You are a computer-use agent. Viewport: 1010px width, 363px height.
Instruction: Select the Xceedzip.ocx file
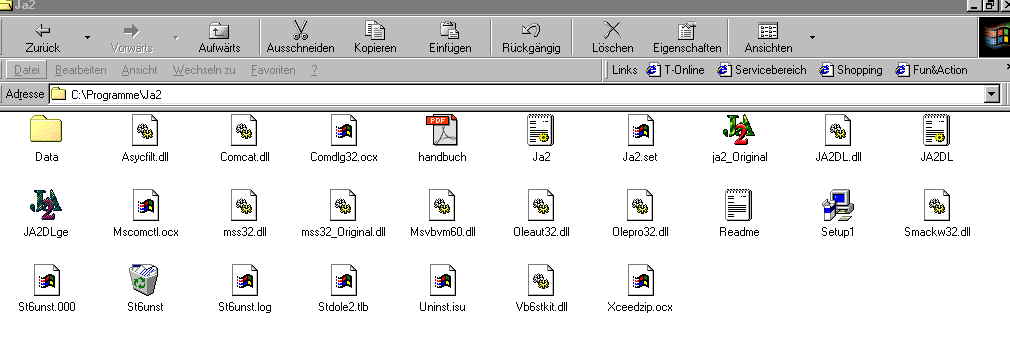coord(640,288)
